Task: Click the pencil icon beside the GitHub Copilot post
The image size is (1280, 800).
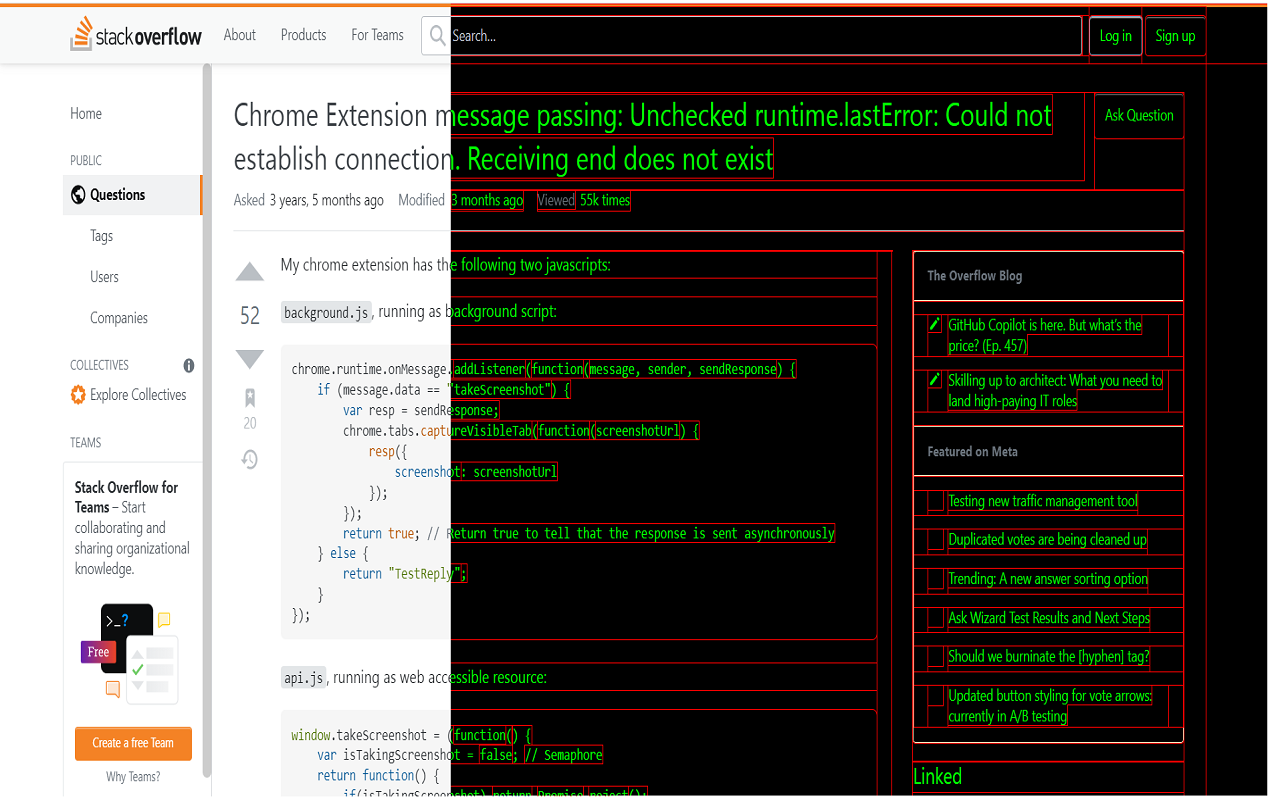Action: 934,324
